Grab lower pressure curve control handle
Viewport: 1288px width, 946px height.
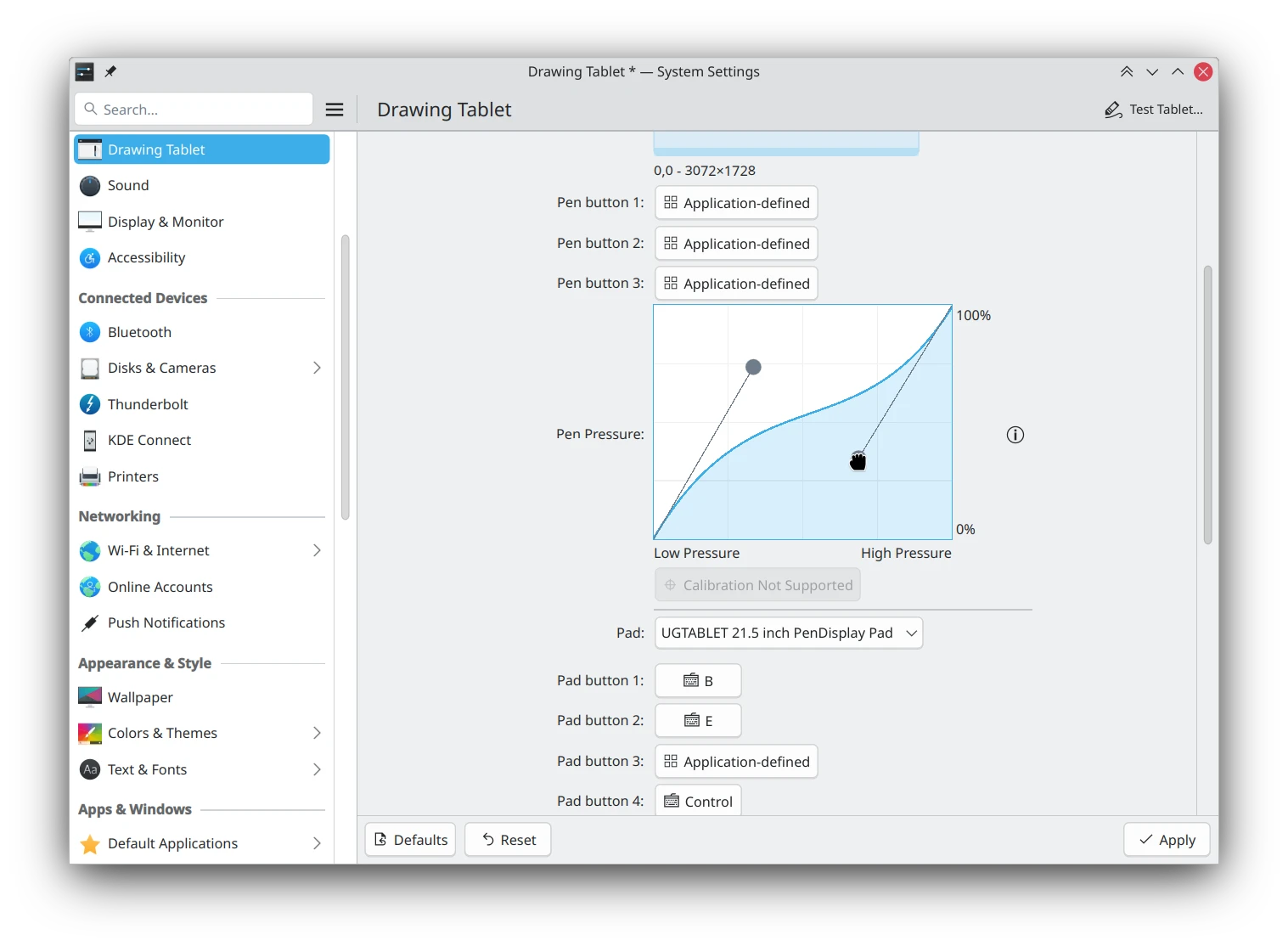coord(858,459)
